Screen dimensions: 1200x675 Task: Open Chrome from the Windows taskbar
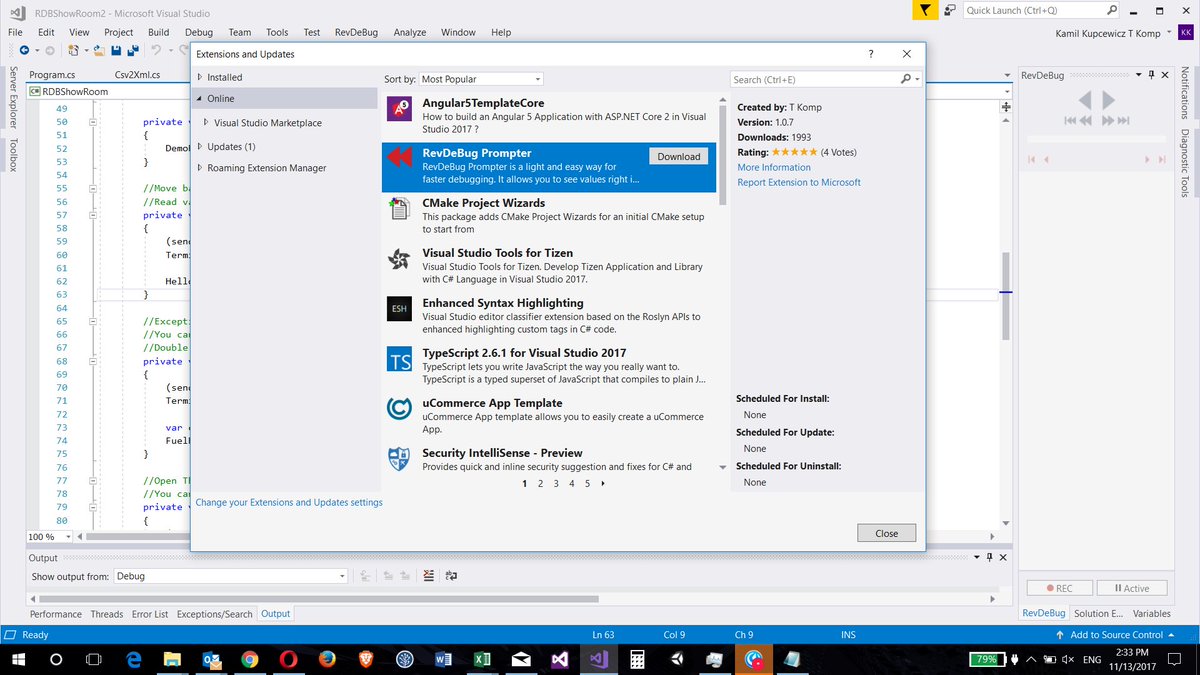[249, 660]
